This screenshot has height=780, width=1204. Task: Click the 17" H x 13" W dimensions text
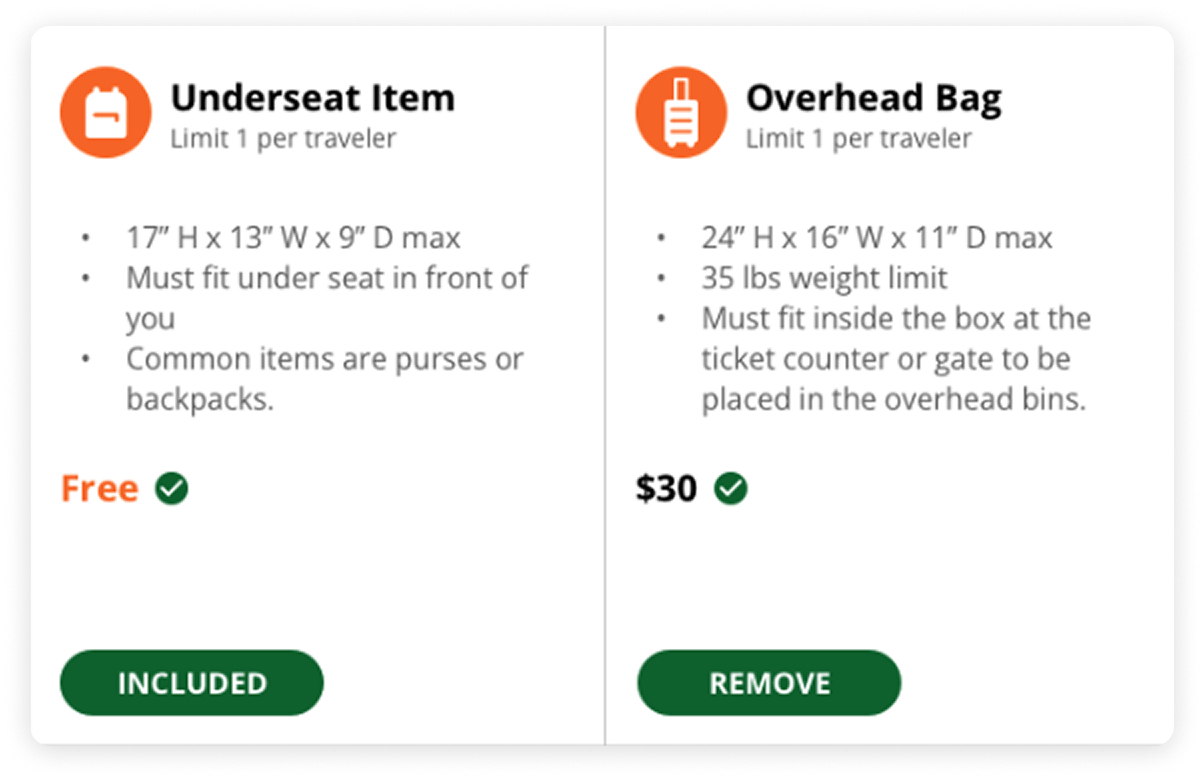[293, 239]
